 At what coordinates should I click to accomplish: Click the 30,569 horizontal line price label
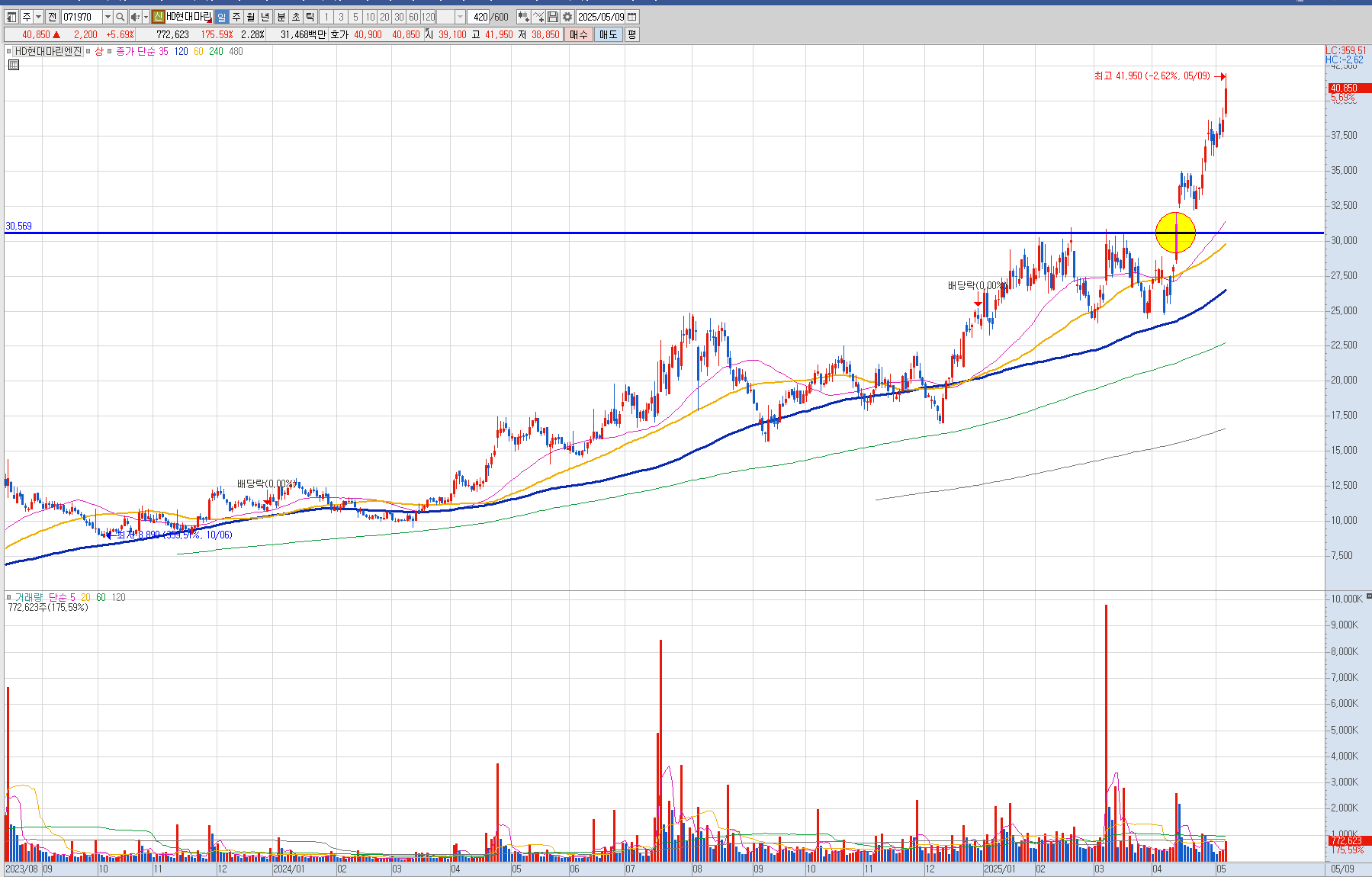(x=19, y=226)
